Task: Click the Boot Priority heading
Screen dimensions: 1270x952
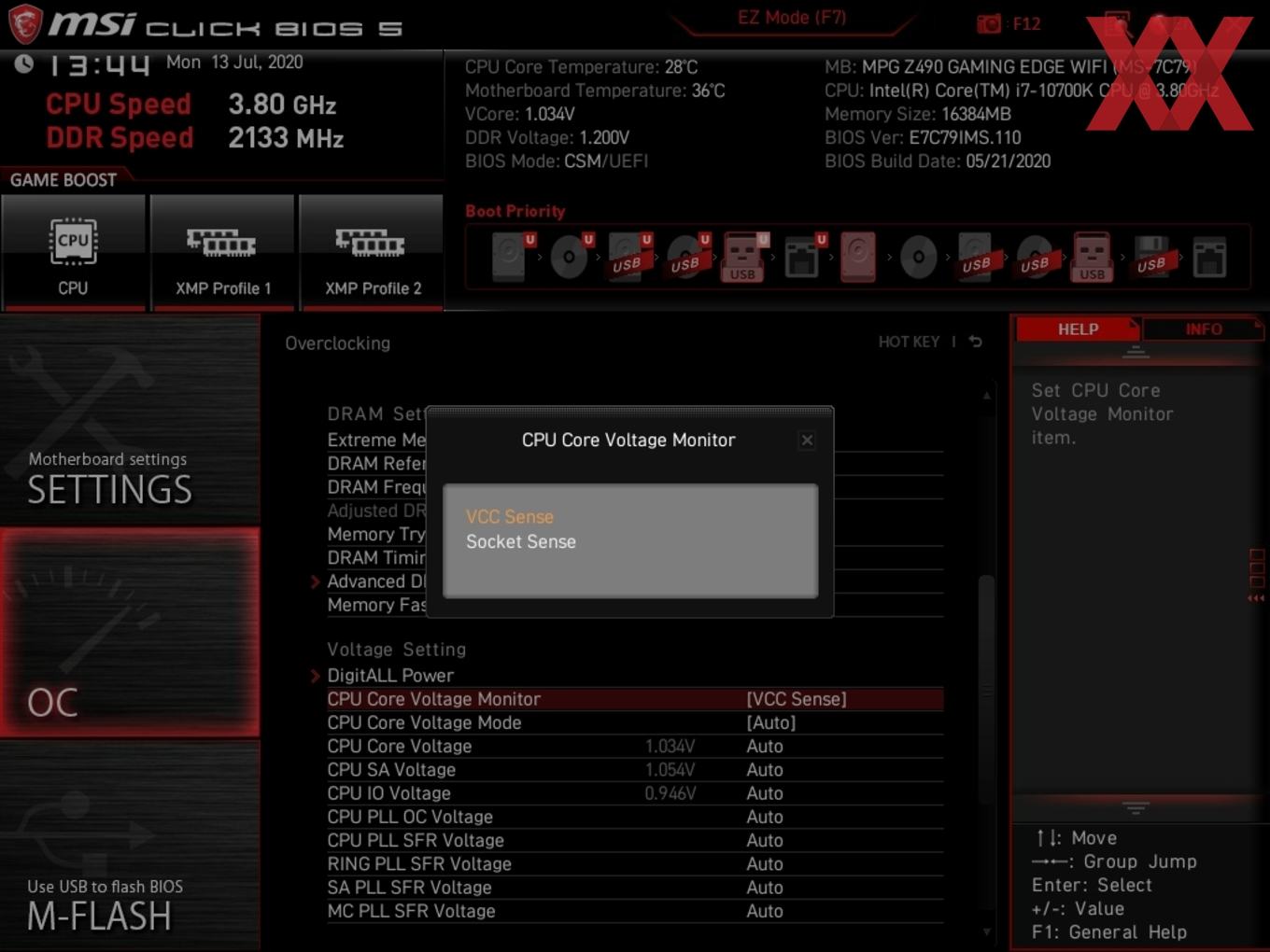Action: pos(515,211)
